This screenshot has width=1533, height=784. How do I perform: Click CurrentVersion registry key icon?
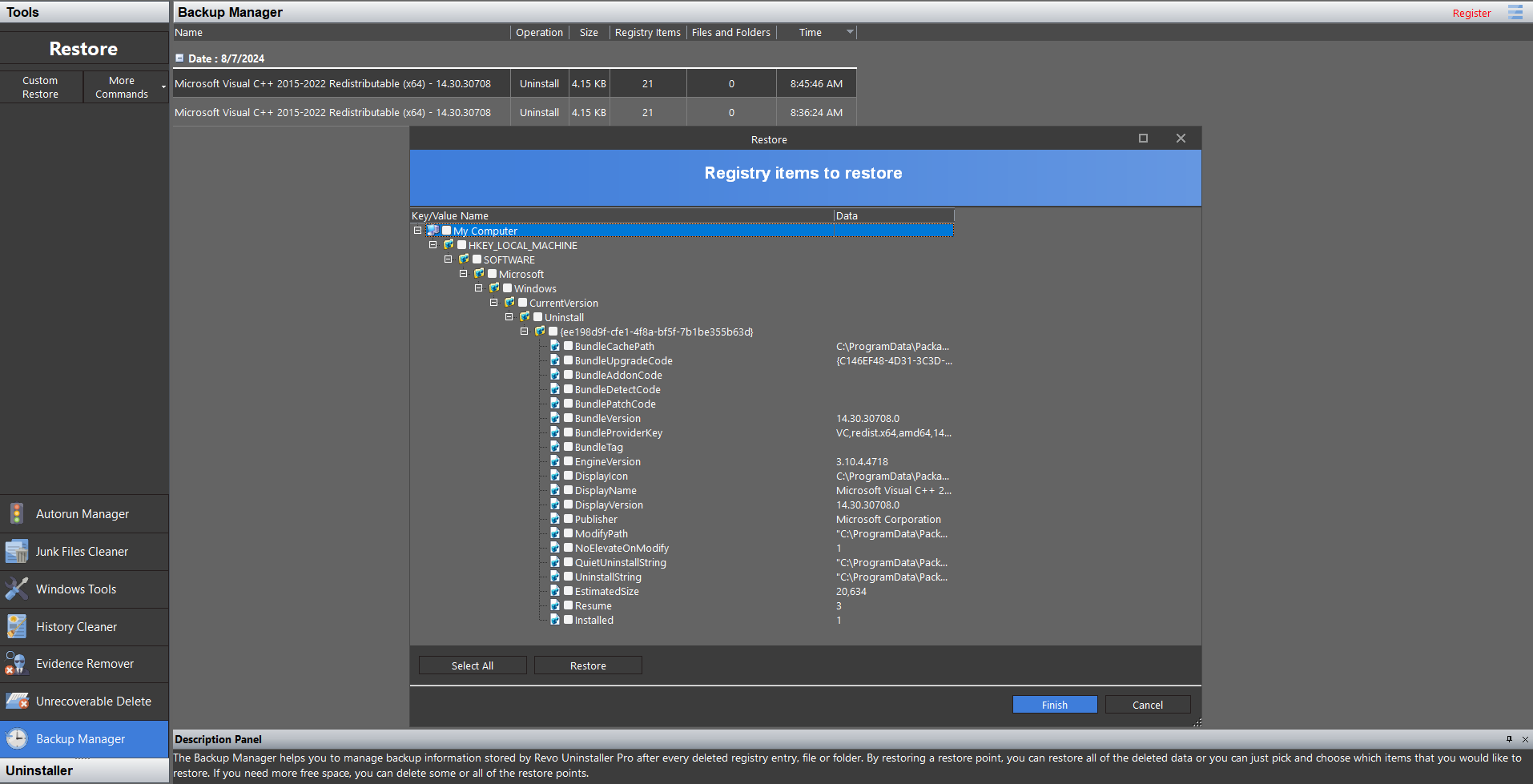point(509,303)
